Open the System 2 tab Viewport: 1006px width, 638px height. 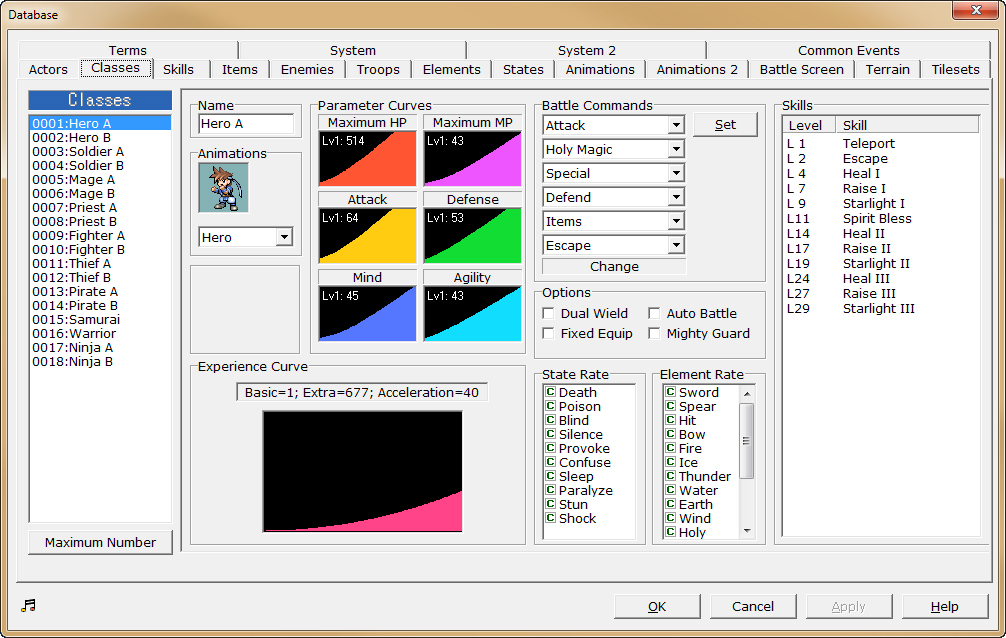[x=586, y=50]
